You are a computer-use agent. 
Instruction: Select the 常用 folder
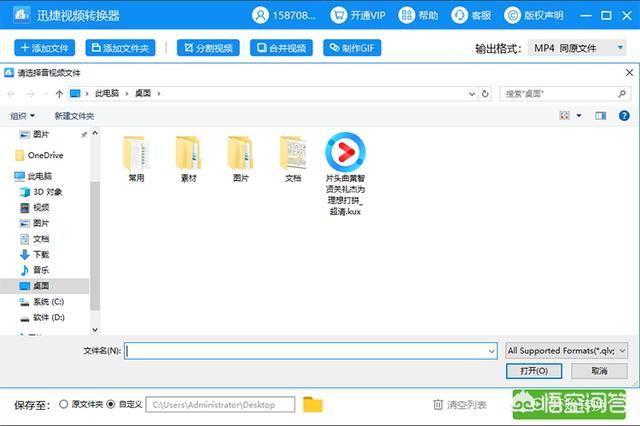click(136, 159)
